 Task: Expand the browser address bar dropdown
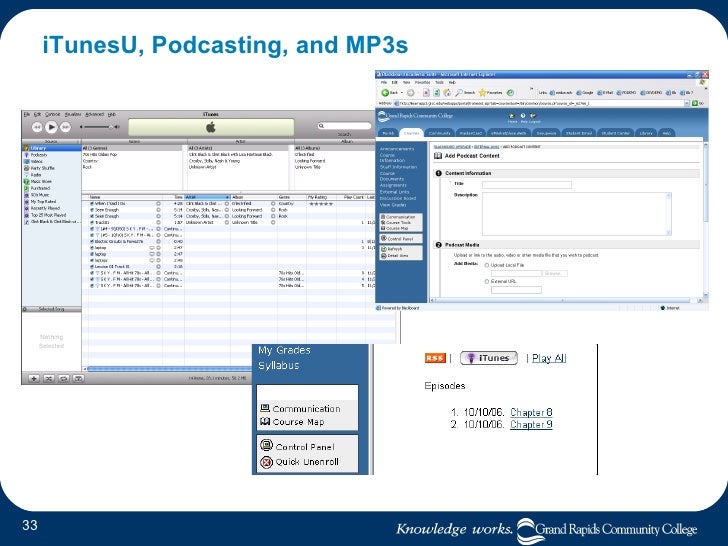pos(687,103)
